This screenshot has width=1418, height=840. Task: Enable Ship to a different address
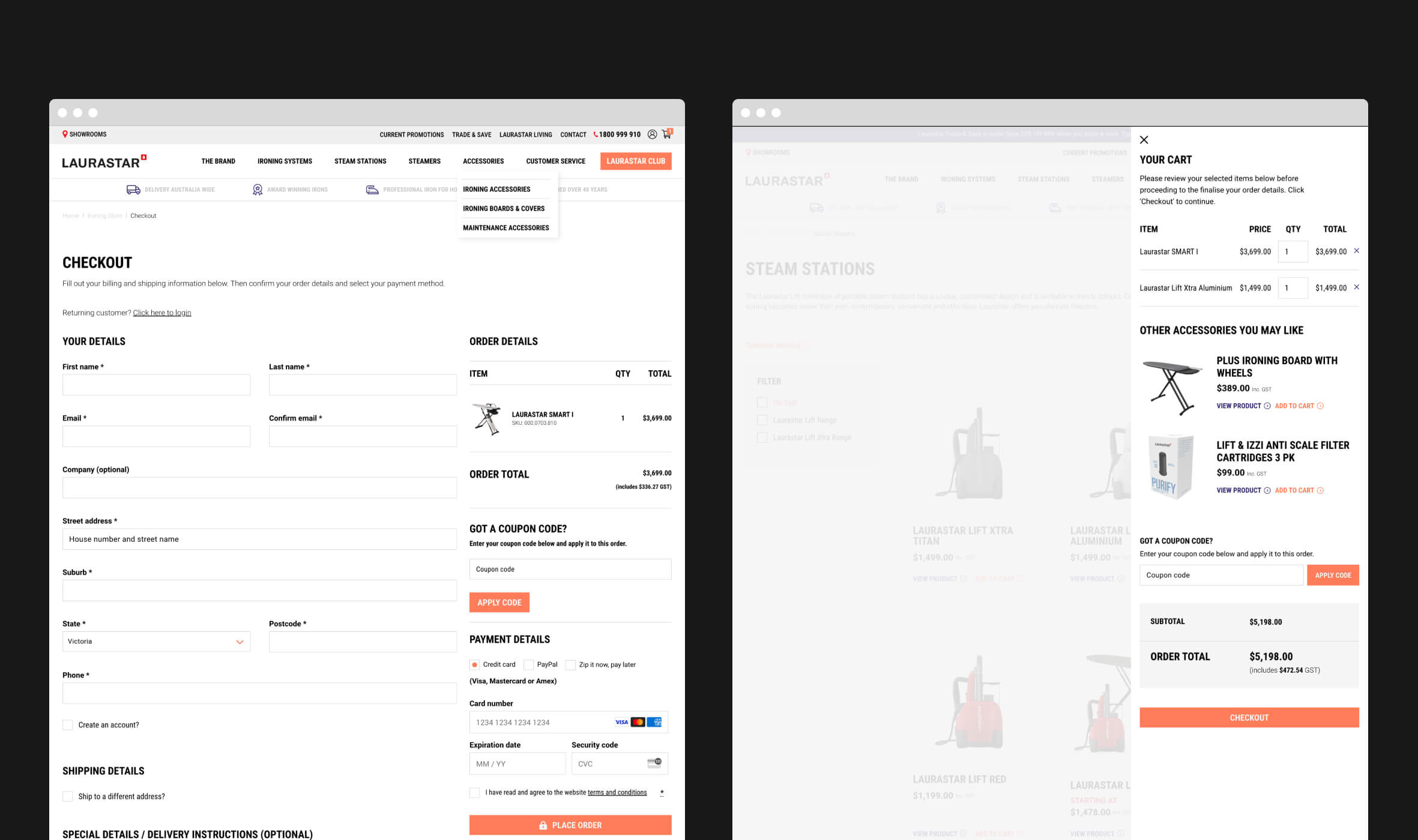click(68, 796)
